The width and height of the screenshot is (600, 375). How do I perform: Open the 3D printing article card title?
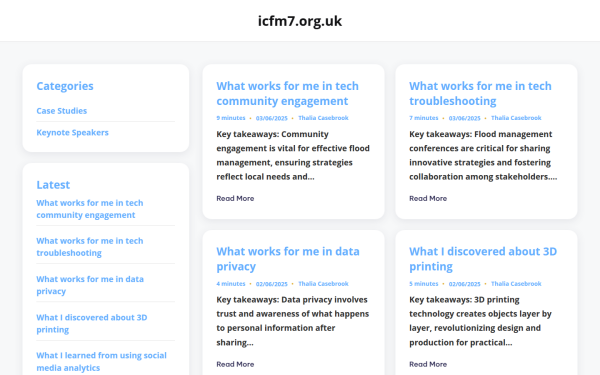point(483,259)
